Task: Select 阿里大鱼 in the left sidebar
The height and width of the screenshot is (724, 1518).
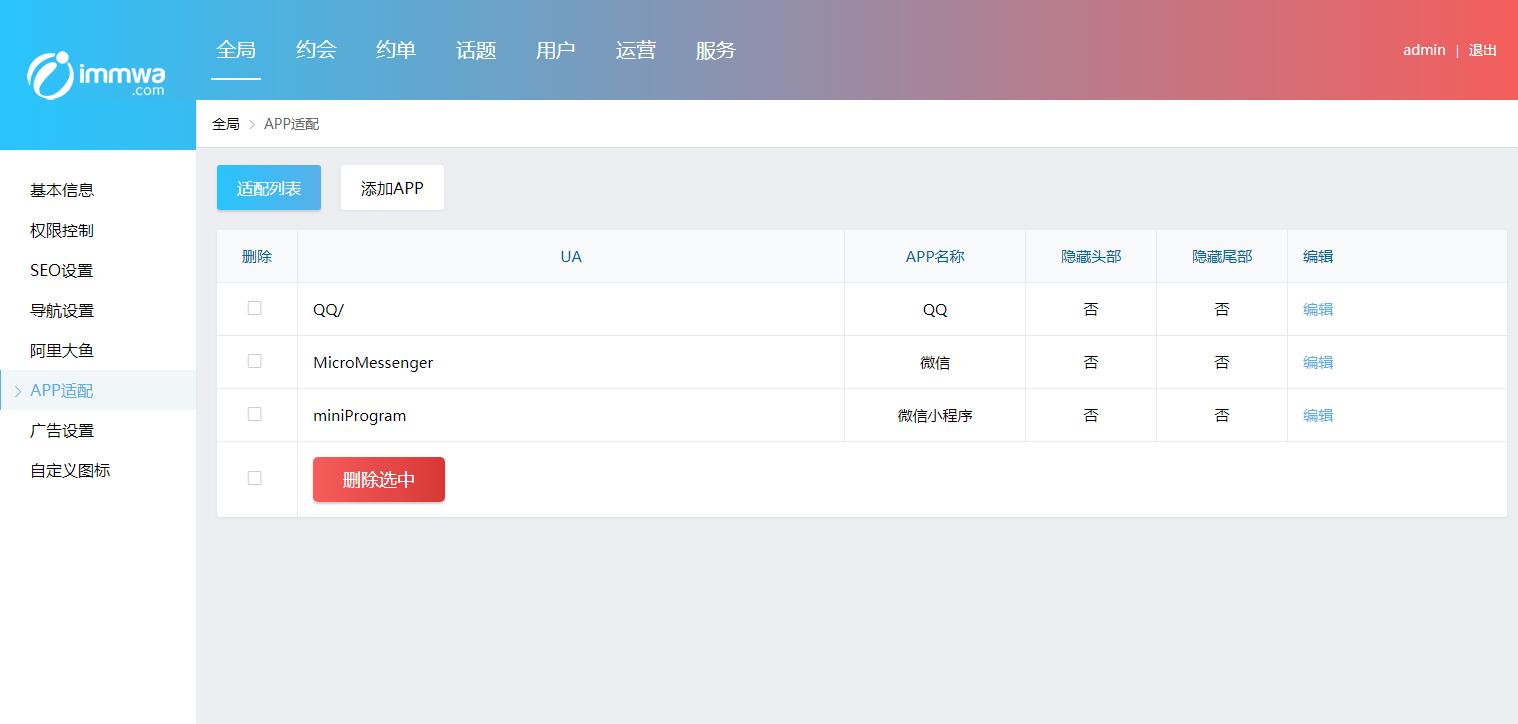Action: pos(62,351)
